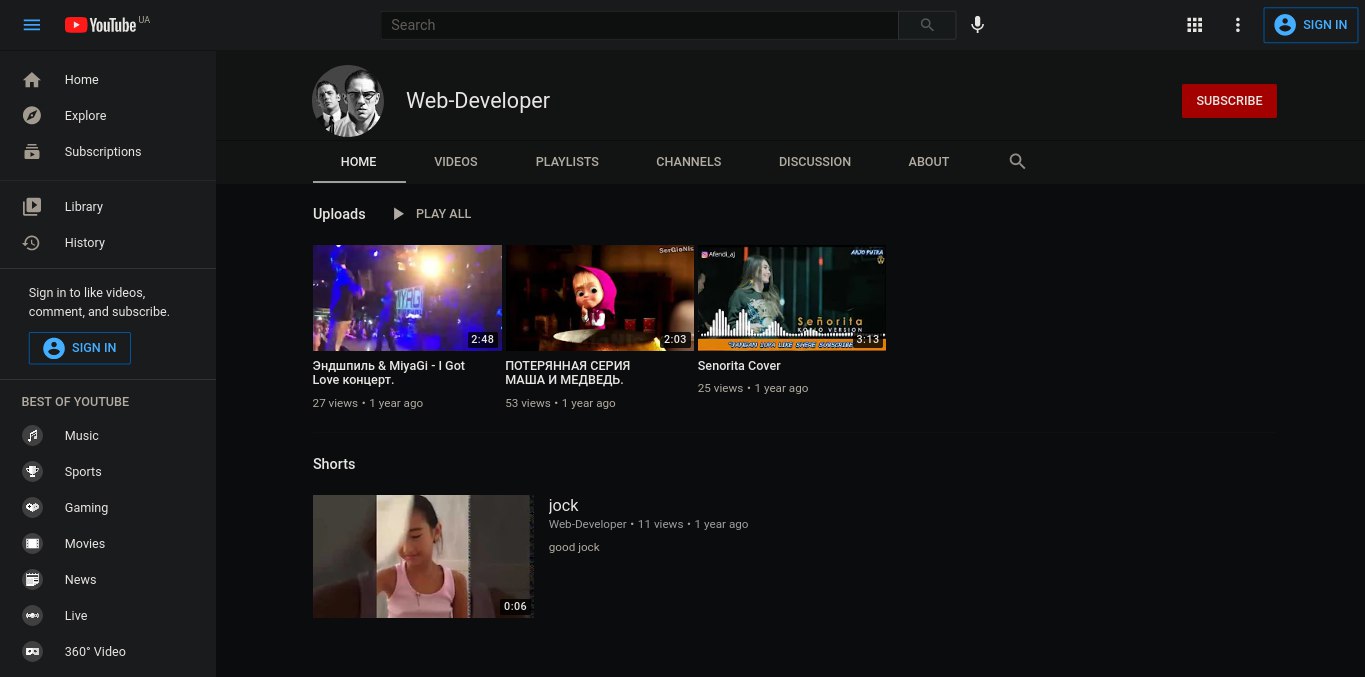
Task: Select 360° Video label in the sidebar
Action: (95, 652)
